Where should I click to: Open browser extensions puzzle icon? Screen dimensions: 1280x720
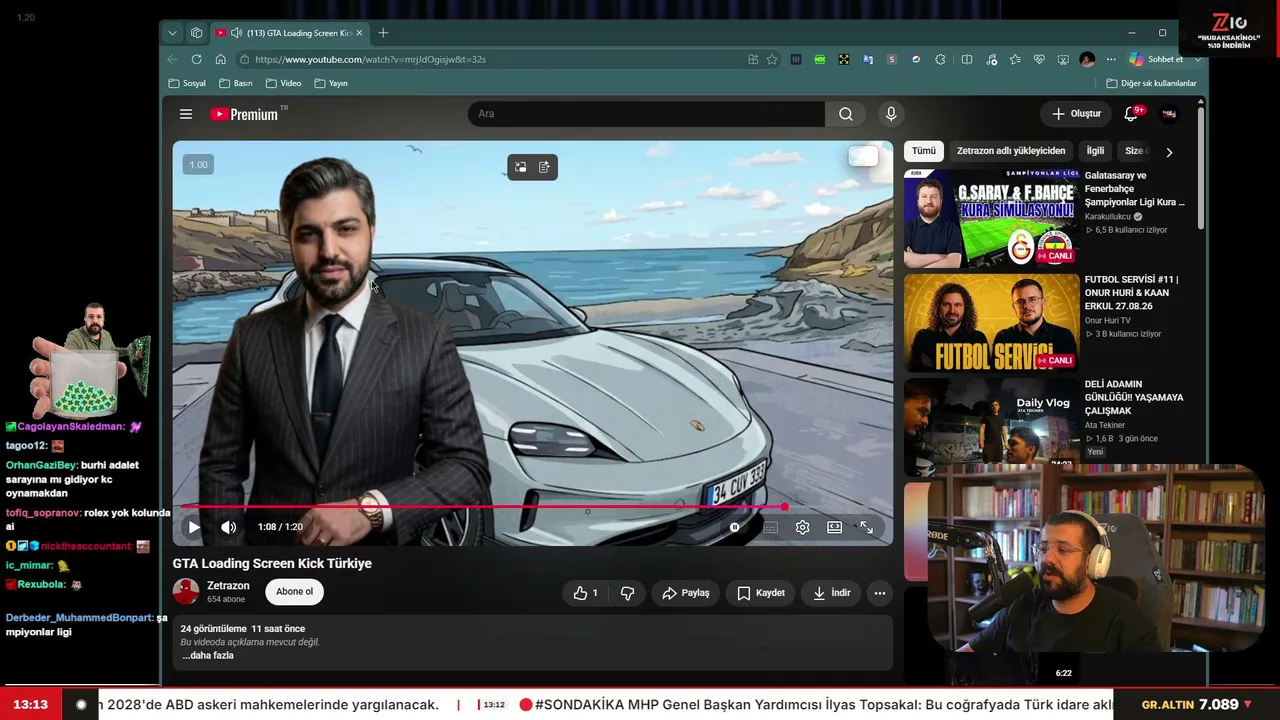(x=940, y=60)
